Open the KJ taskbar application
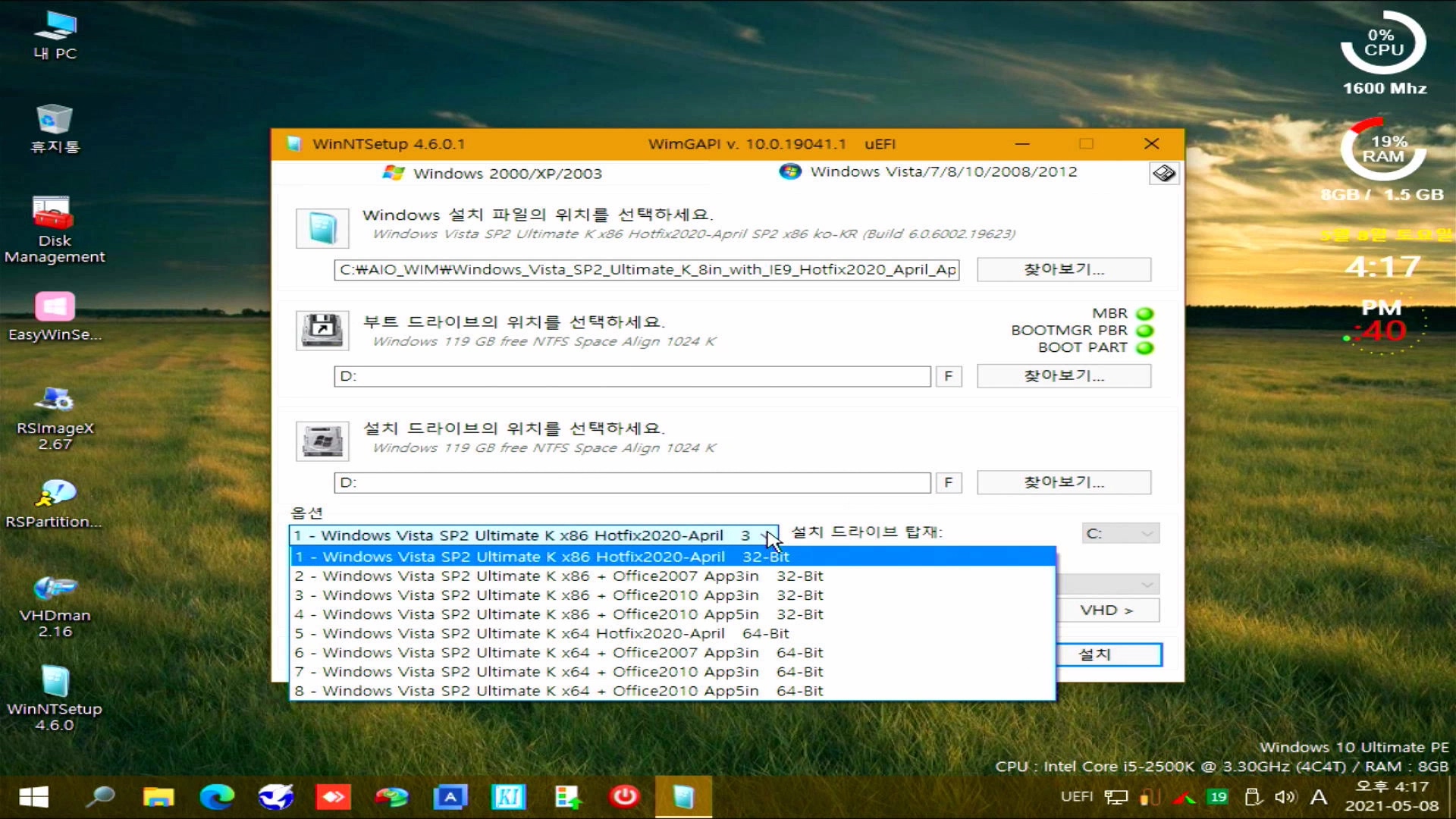Image resolution: width=1456 pixels, height=819 pixels. point(508,797)
